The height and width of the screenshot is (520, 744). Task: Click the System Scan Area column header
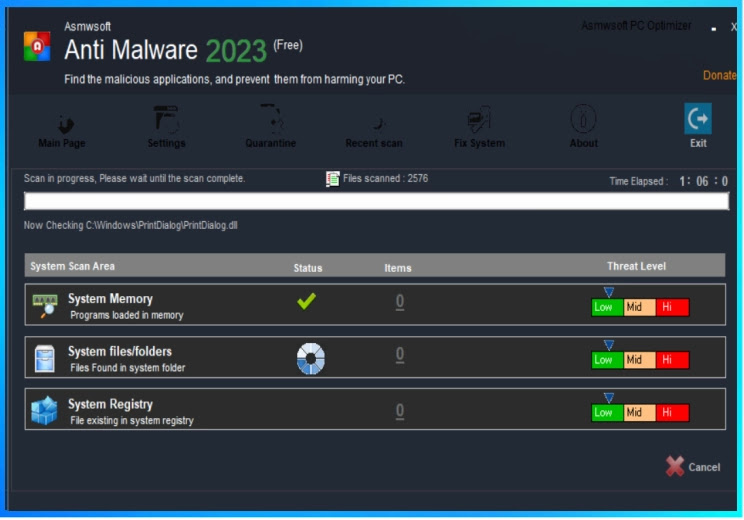[x=73, y=266]
